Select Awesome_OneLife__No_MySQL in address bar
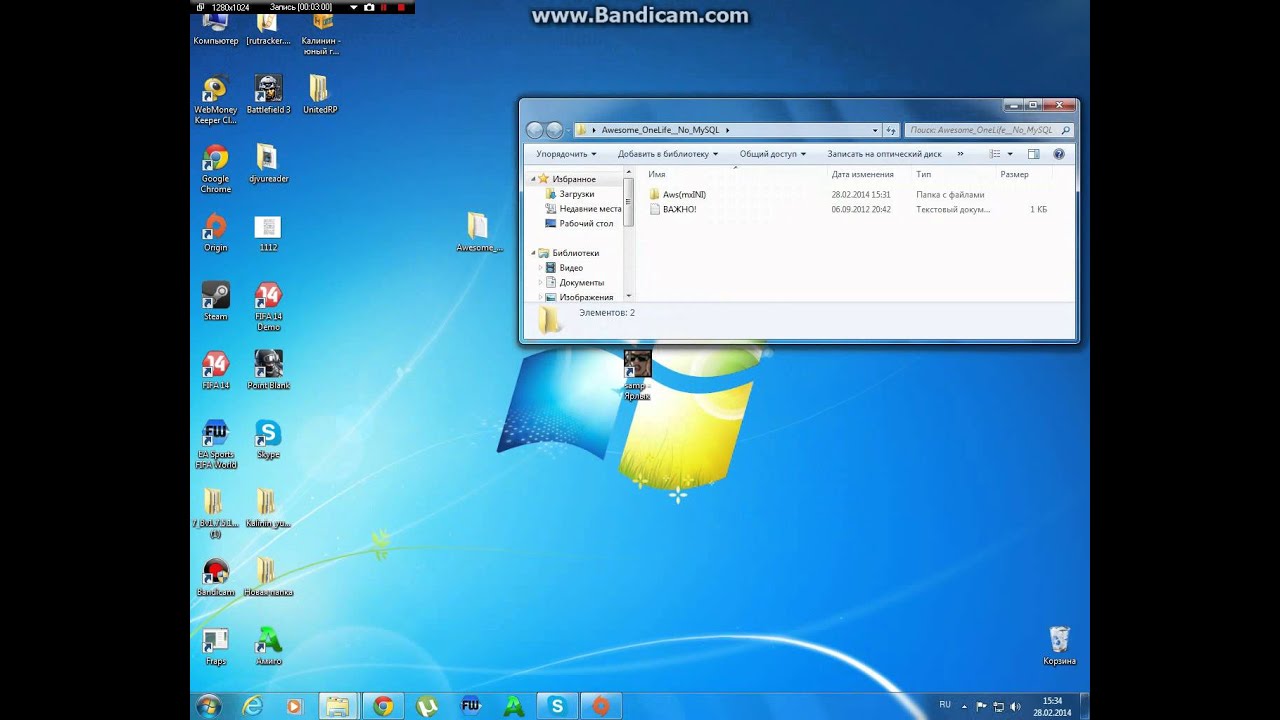 pyautogui.click(x=660, y=130)
